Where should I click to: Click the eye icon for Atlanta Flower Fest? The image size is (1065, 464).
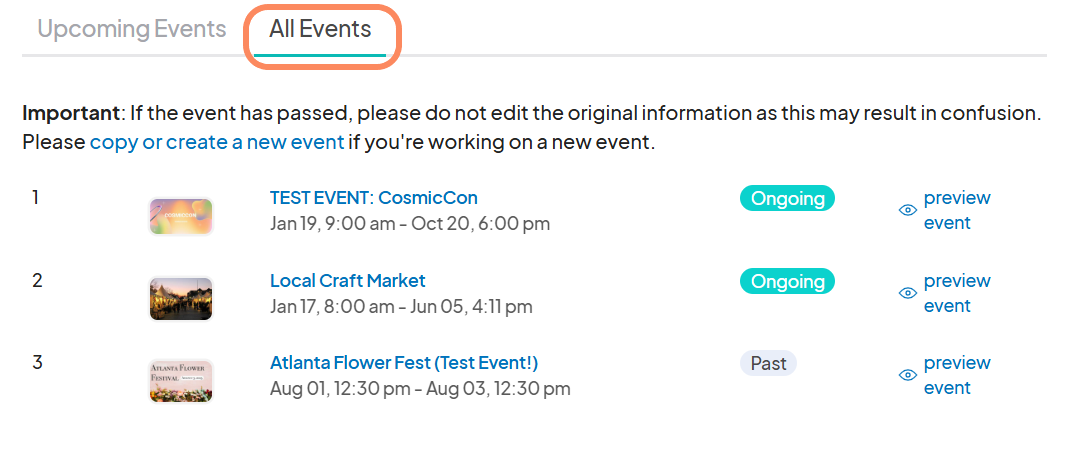908,375
